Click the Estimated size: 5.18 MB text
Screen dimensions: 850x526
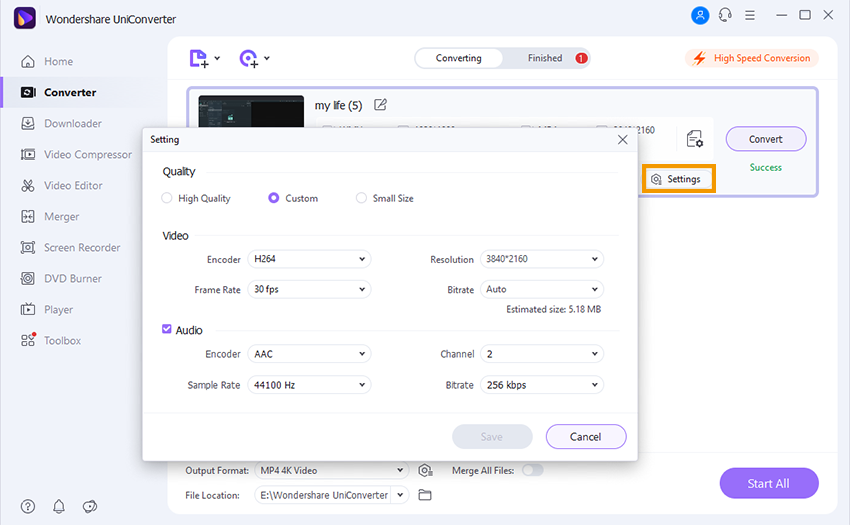pos(553,309)
